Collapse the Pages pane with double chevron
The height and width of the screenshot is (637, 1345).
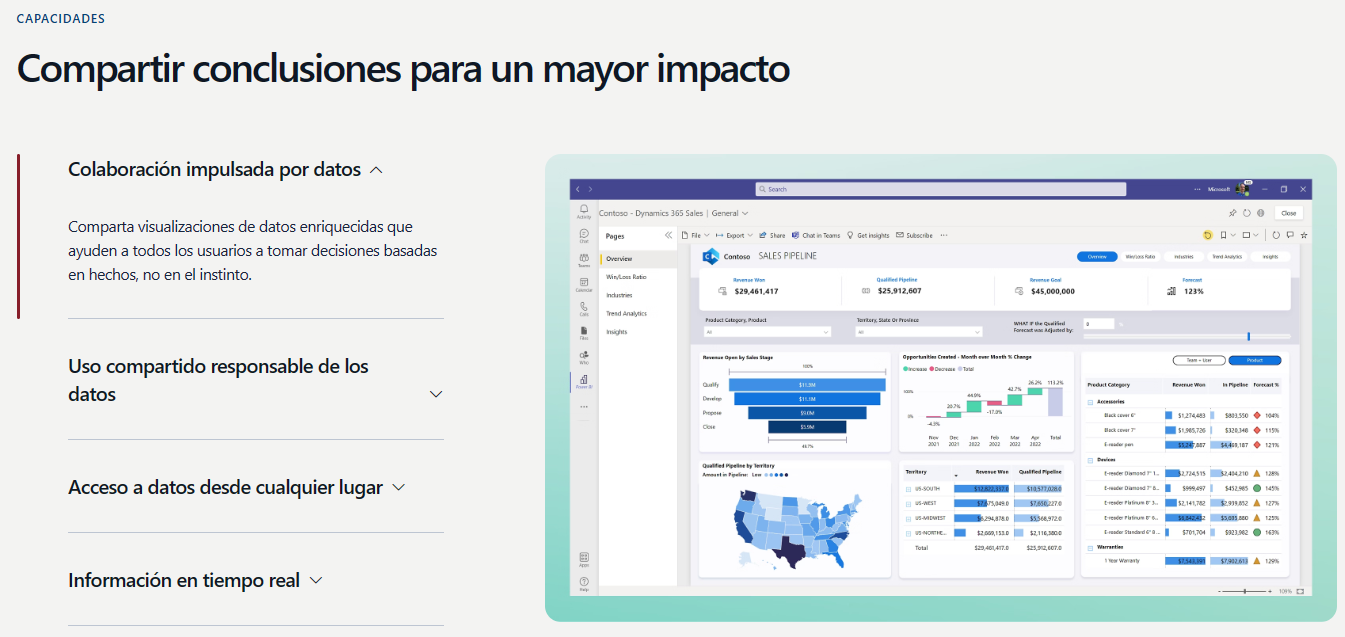(x=668, y=236)
